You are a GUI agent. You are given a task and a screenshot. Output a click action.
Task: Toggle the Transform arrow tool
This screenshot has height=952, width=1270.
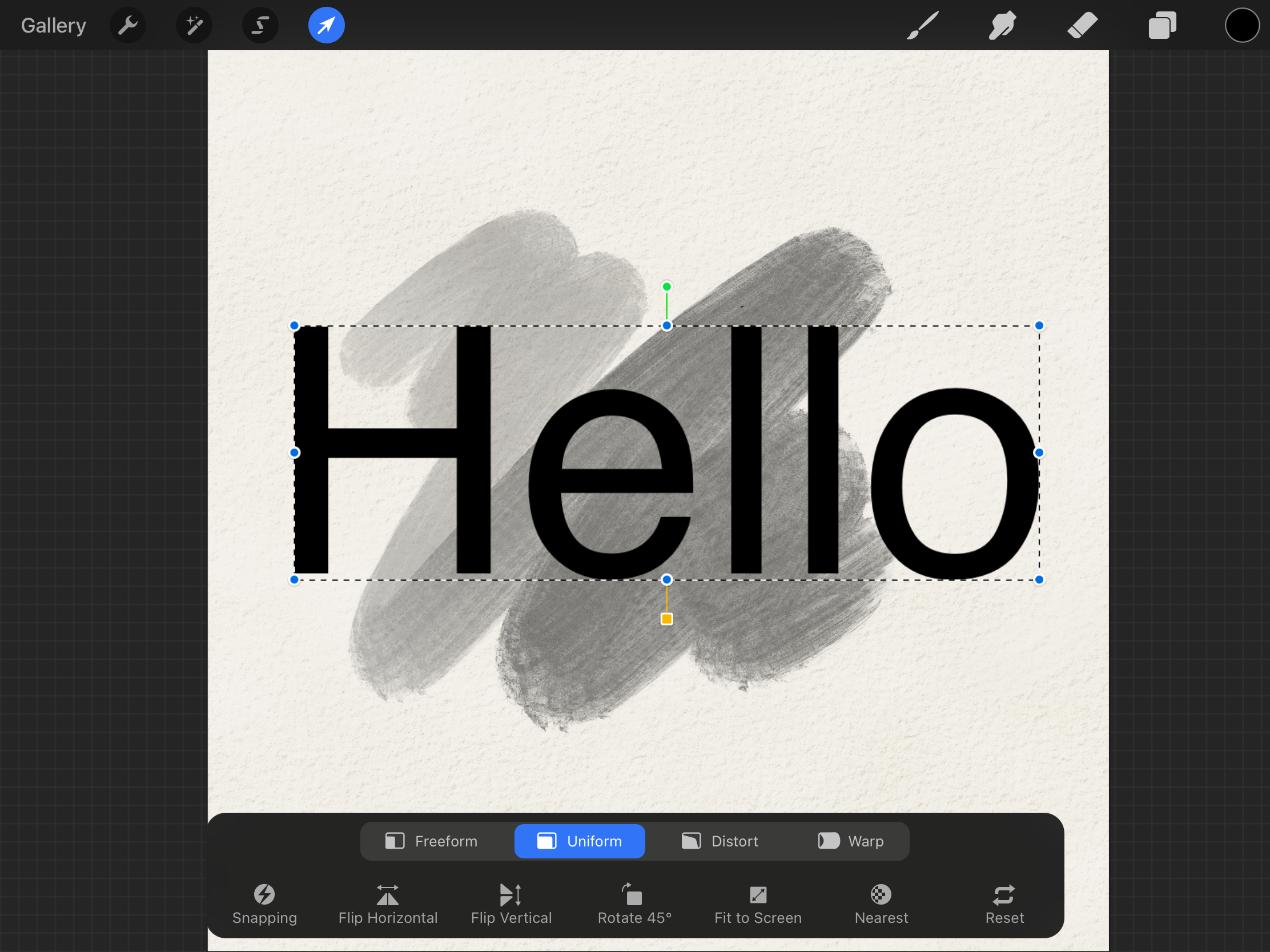point(326,25)
